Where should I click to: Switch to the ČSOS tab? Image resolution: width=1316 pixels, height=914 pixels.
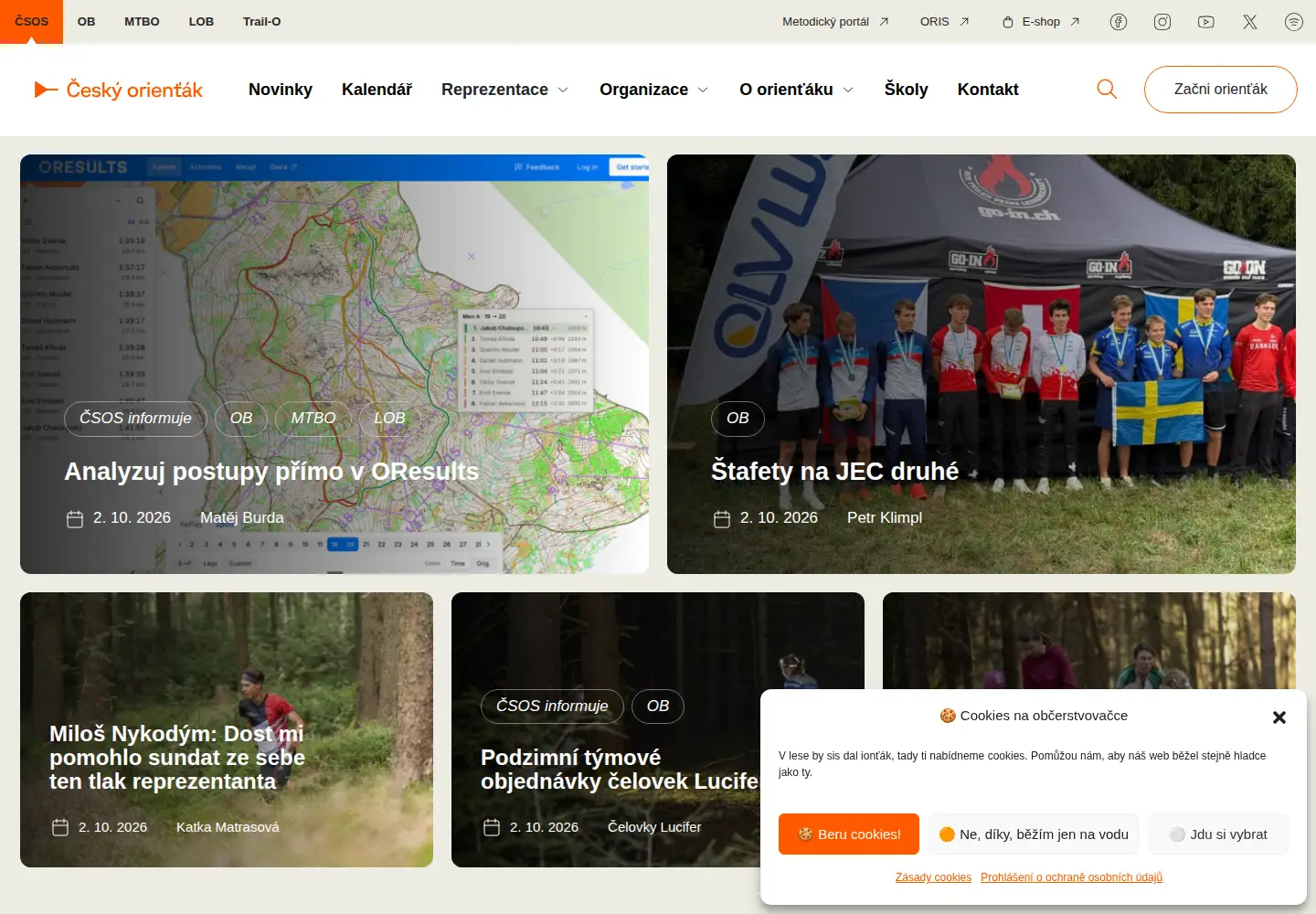[31, 22]
